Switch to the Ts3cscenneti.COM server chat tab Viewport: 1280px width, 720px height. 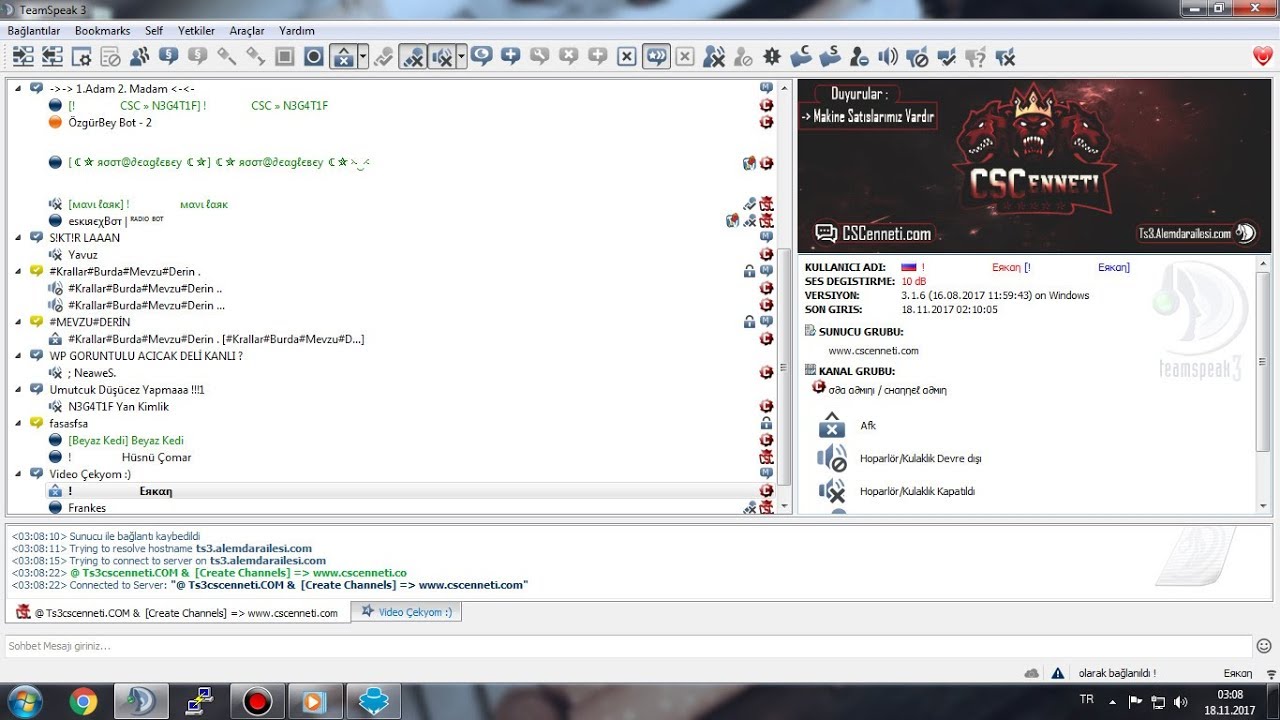[178, 612]
